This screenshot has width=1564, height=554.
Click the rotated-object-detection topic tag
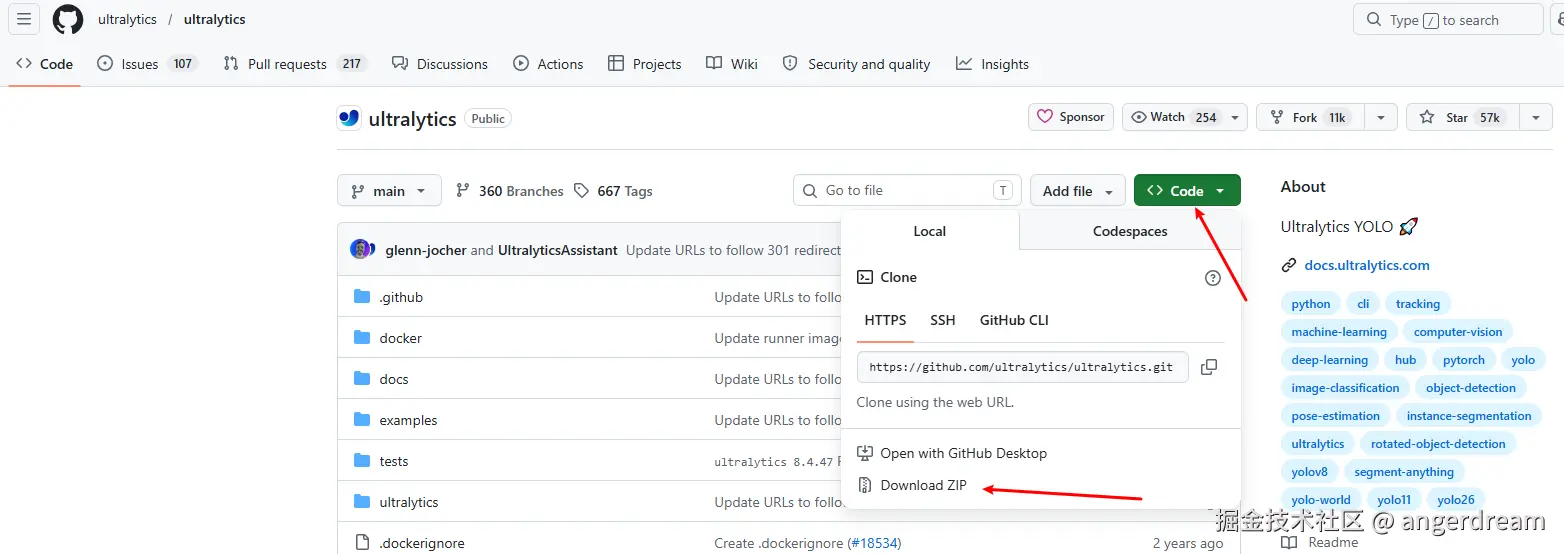click(1438, 444)
